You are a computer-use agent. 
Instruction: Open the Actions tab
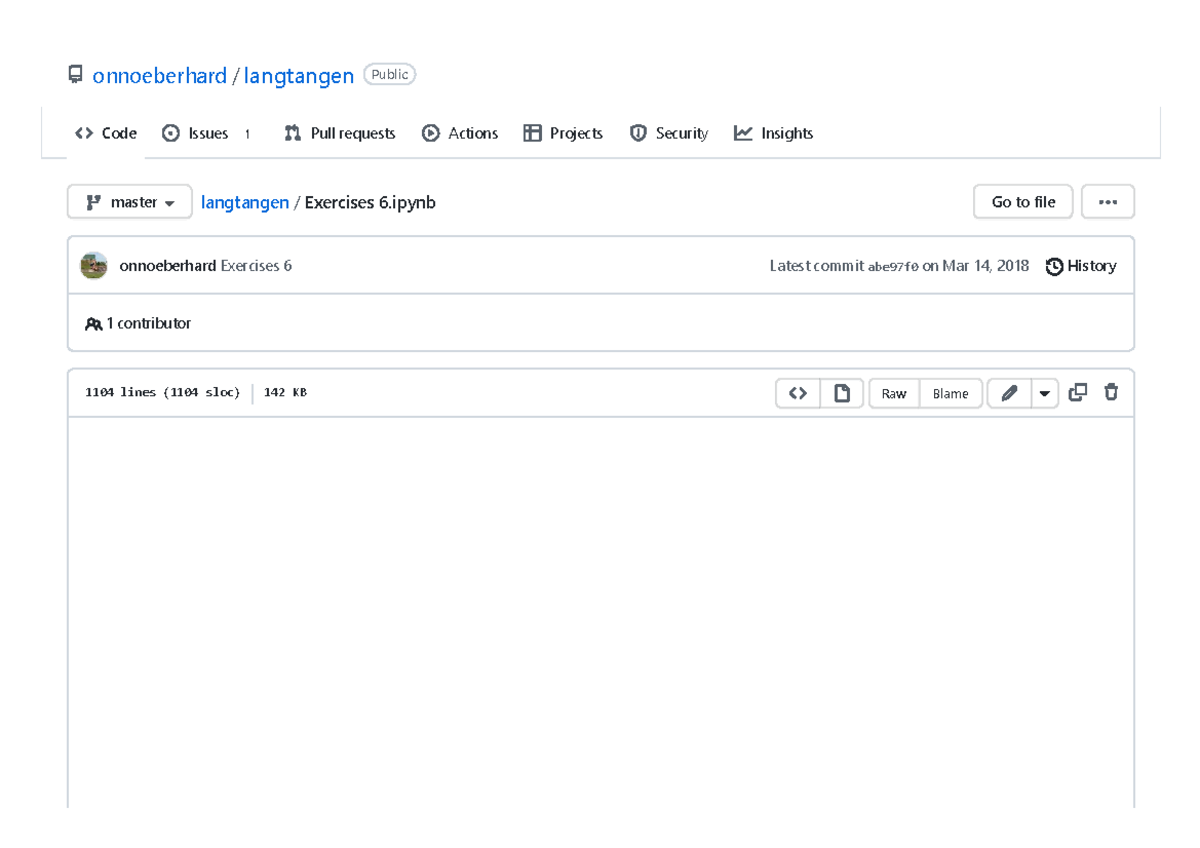(x=460, y=133)
